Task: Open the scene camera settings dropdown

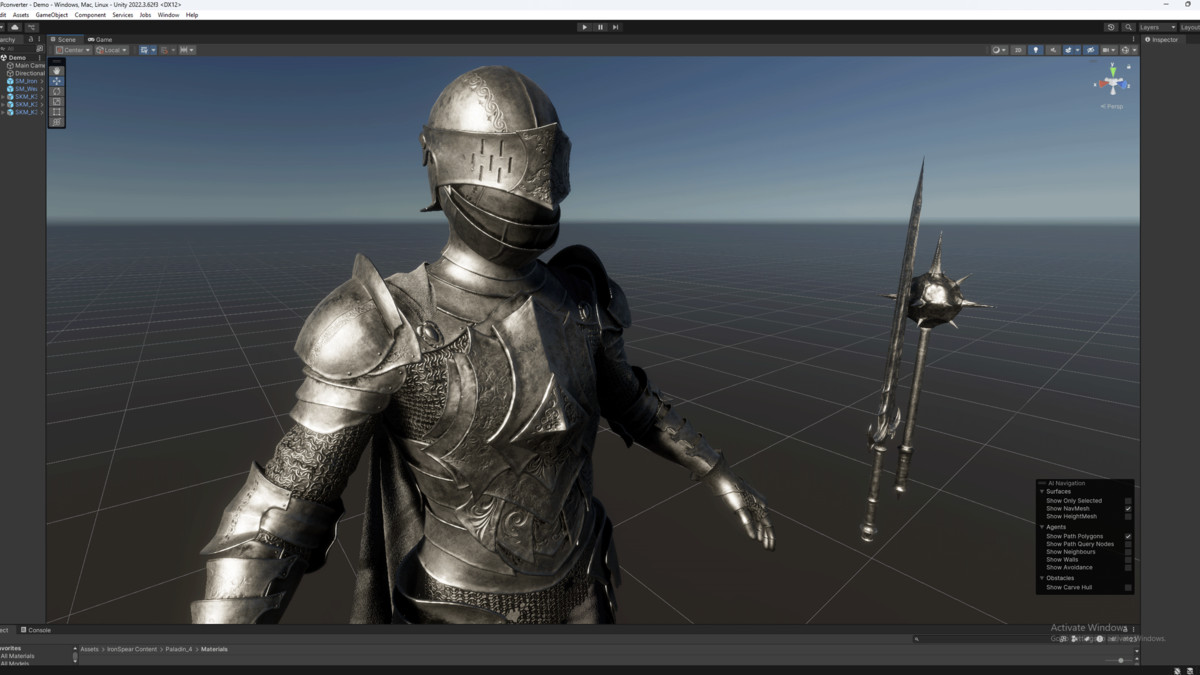Action: [1108, 50]
